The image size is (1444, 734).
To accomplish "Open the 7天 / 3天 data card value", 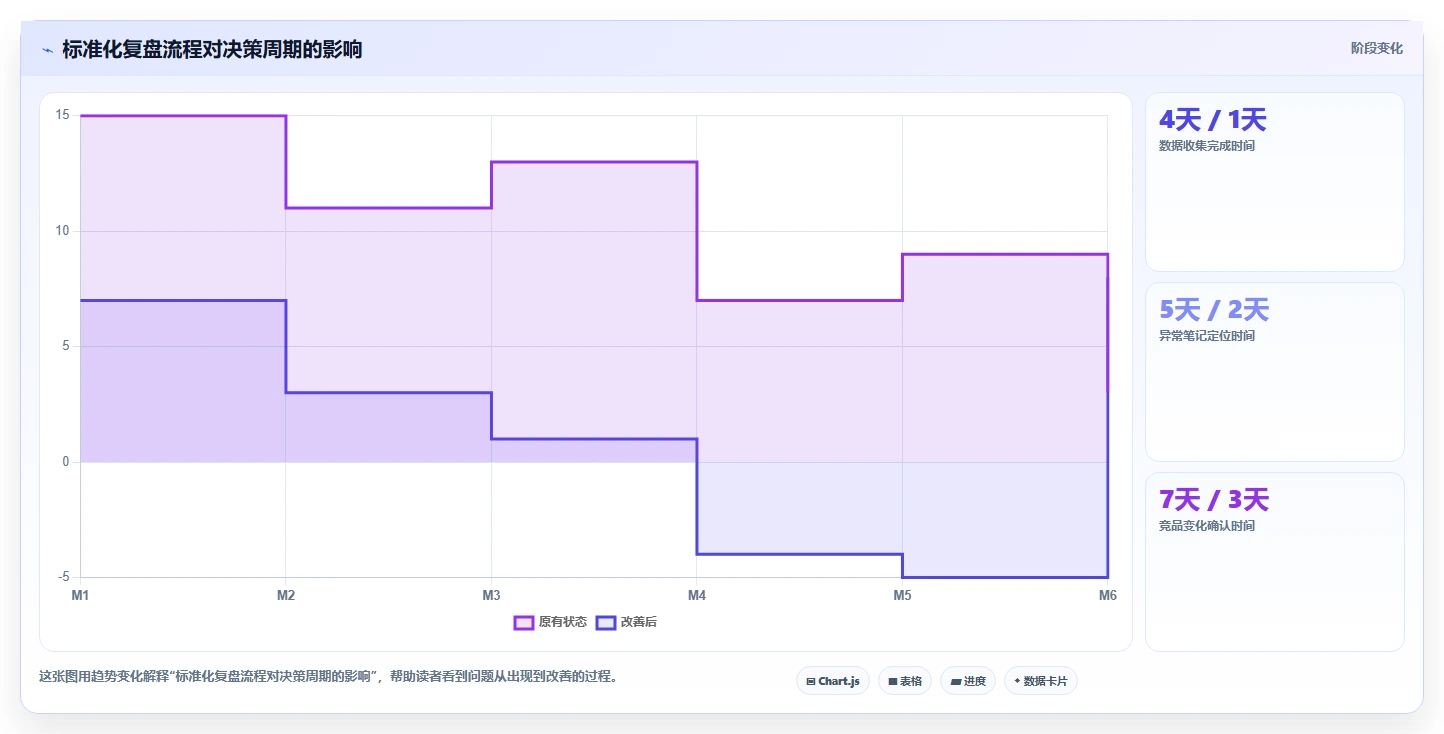I will coord(1214,500).
